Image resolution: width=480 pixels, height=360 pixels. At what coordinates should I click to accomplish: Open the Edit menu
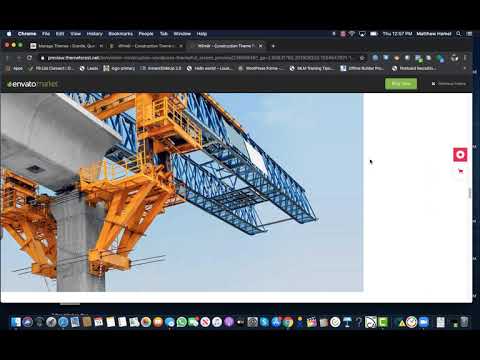click(x=60, y=34)
